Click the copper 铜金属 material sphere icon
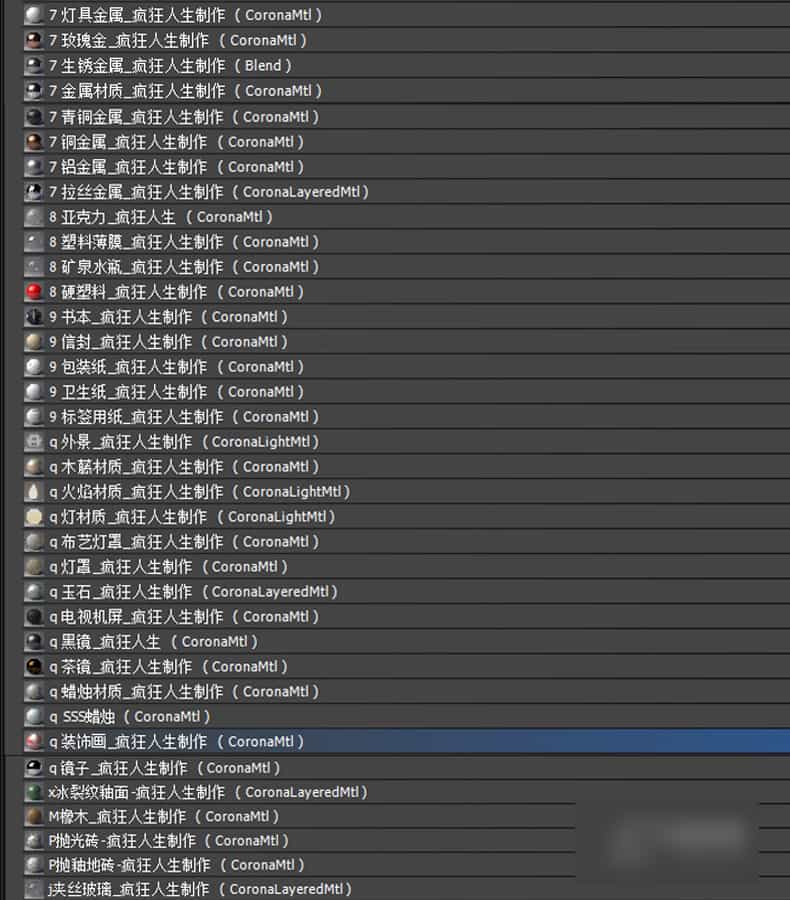The width and height of the screenshot is (790, 900). 34,142
